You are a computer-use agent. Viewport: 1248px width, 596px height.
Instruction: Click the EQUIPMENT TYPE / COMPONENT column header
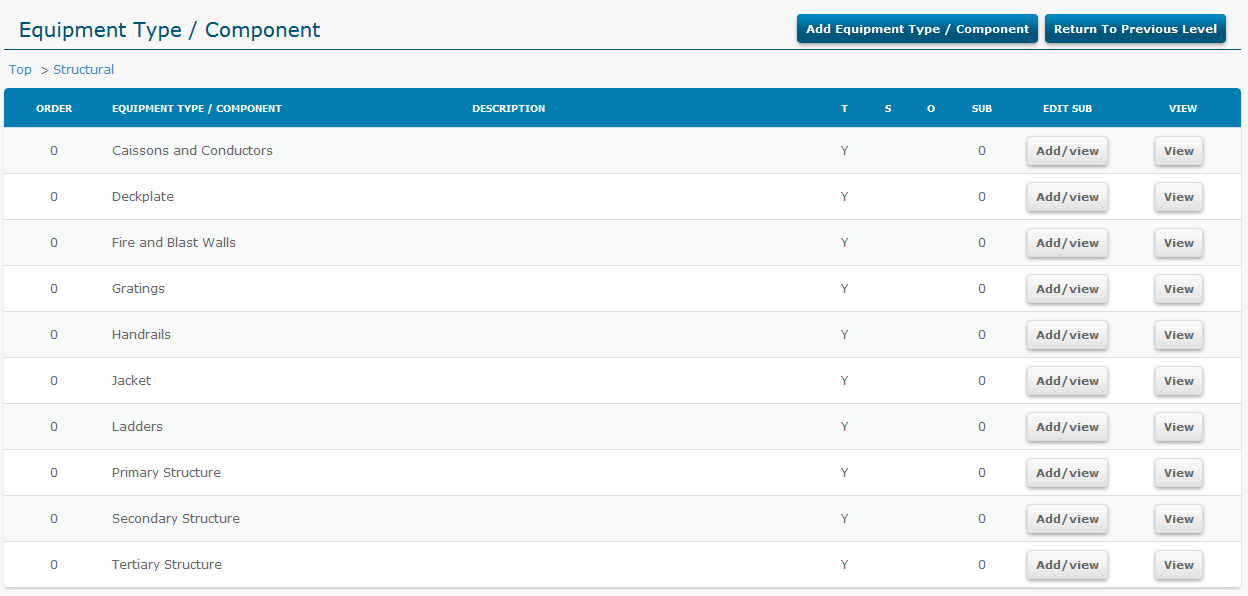(x=194, y=108)
